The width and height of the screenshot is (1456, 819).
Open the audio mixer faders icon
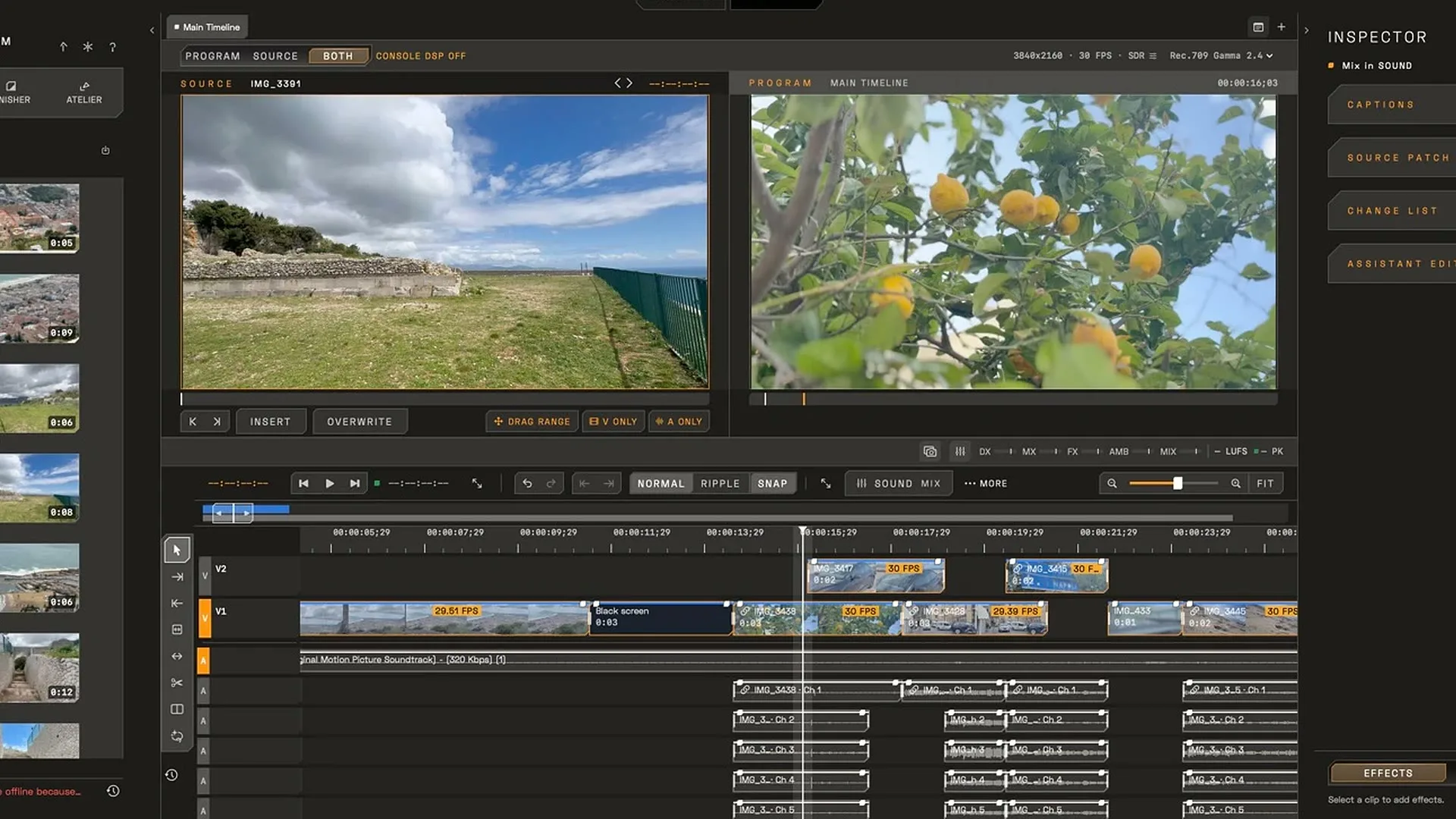coord(960,451)
